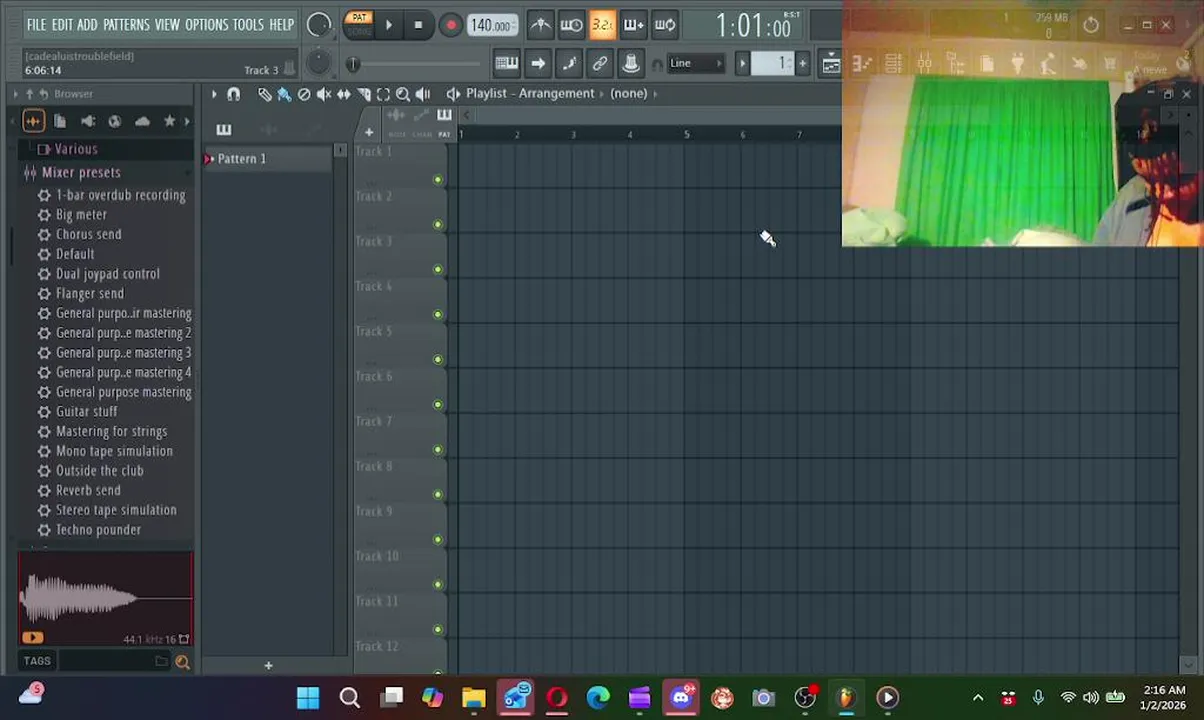The image size is (1204, 720).
Task: Open the PATTERNS menu
Action: click(x=126, y=24)
